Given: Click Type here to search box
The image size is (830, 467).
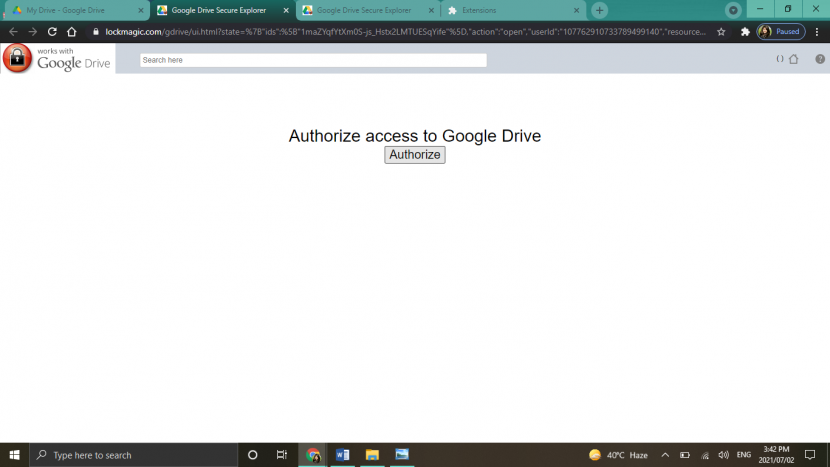Looking at the screenshot, I should (133, 455).
